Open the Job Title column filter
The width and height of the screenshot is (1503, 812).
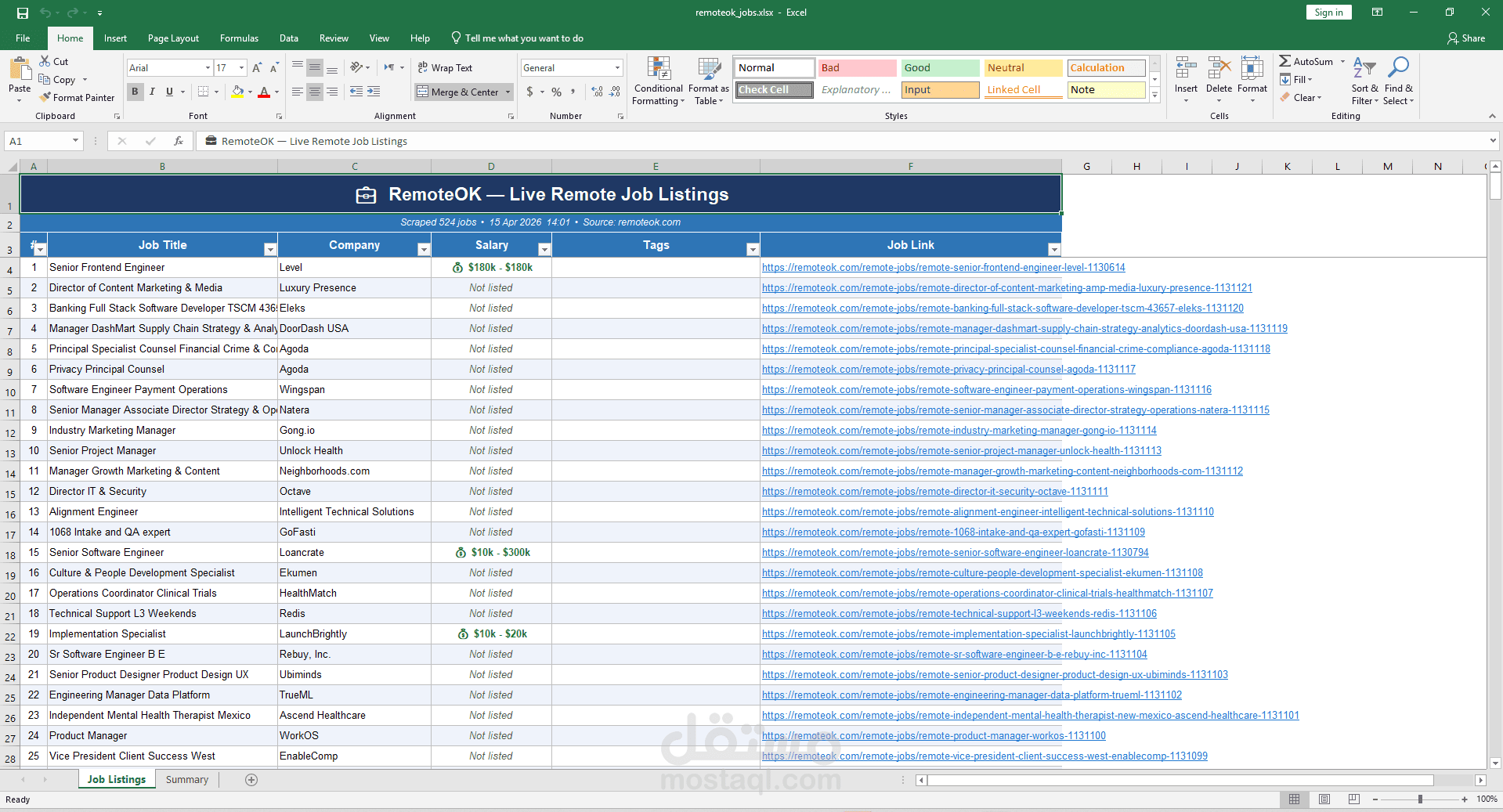[x=270, y=250]
